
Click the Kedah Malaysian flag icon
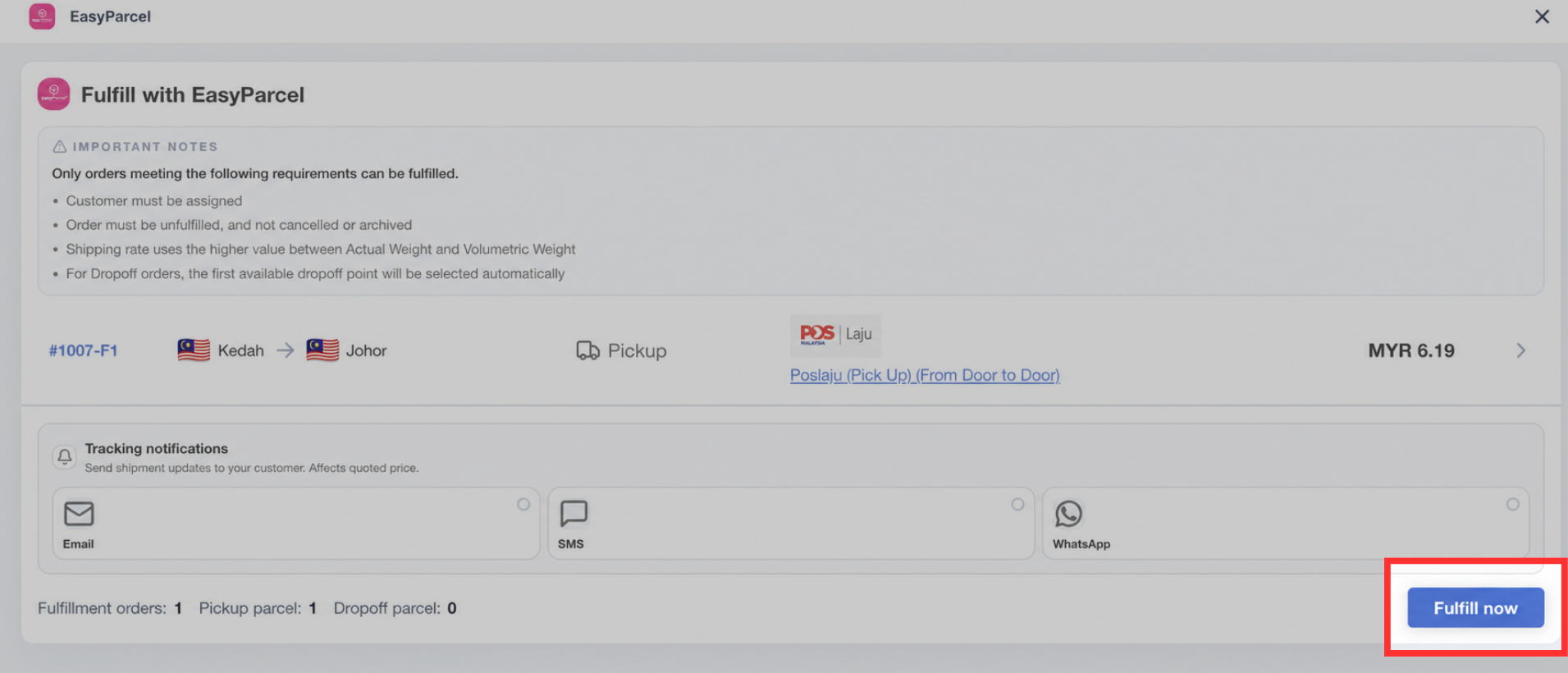pos(194,350)
